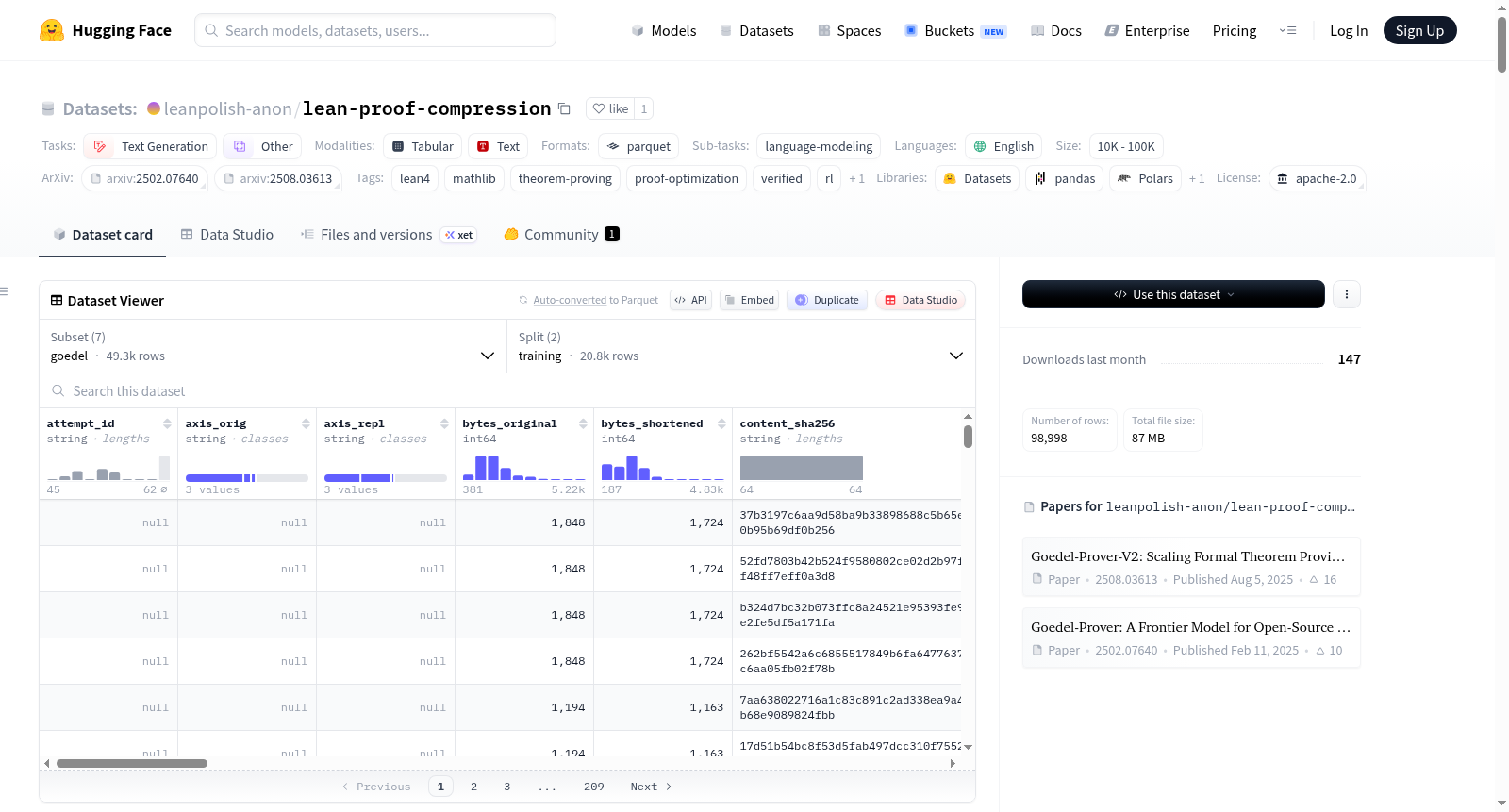Select the pandas library tag
This screenshot has height=812, width=1509.
coord(1065,178)
